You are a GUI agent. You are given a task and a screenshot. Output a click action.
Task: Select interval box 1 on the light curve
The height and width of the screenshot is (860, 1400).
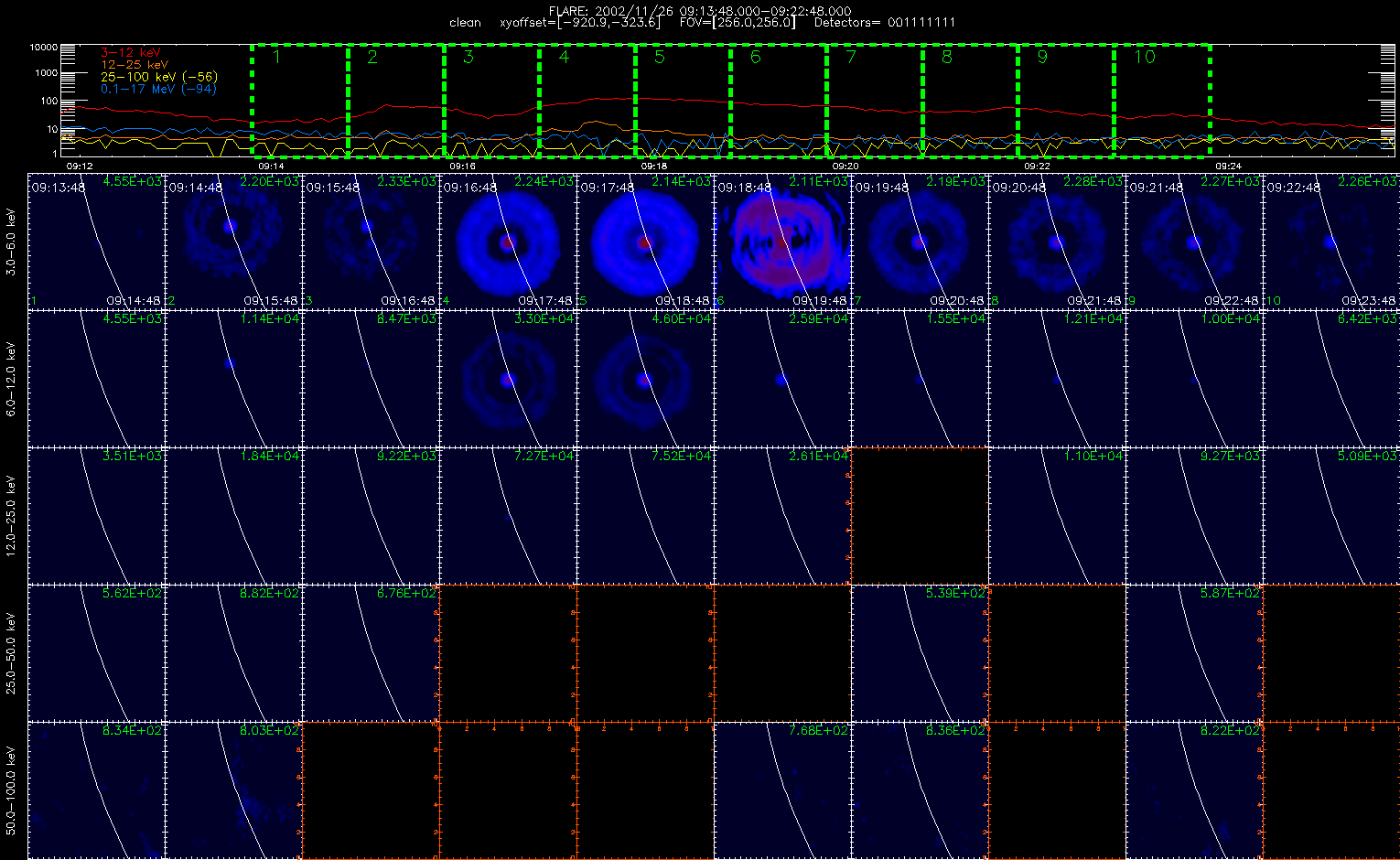tap(299, 100)
